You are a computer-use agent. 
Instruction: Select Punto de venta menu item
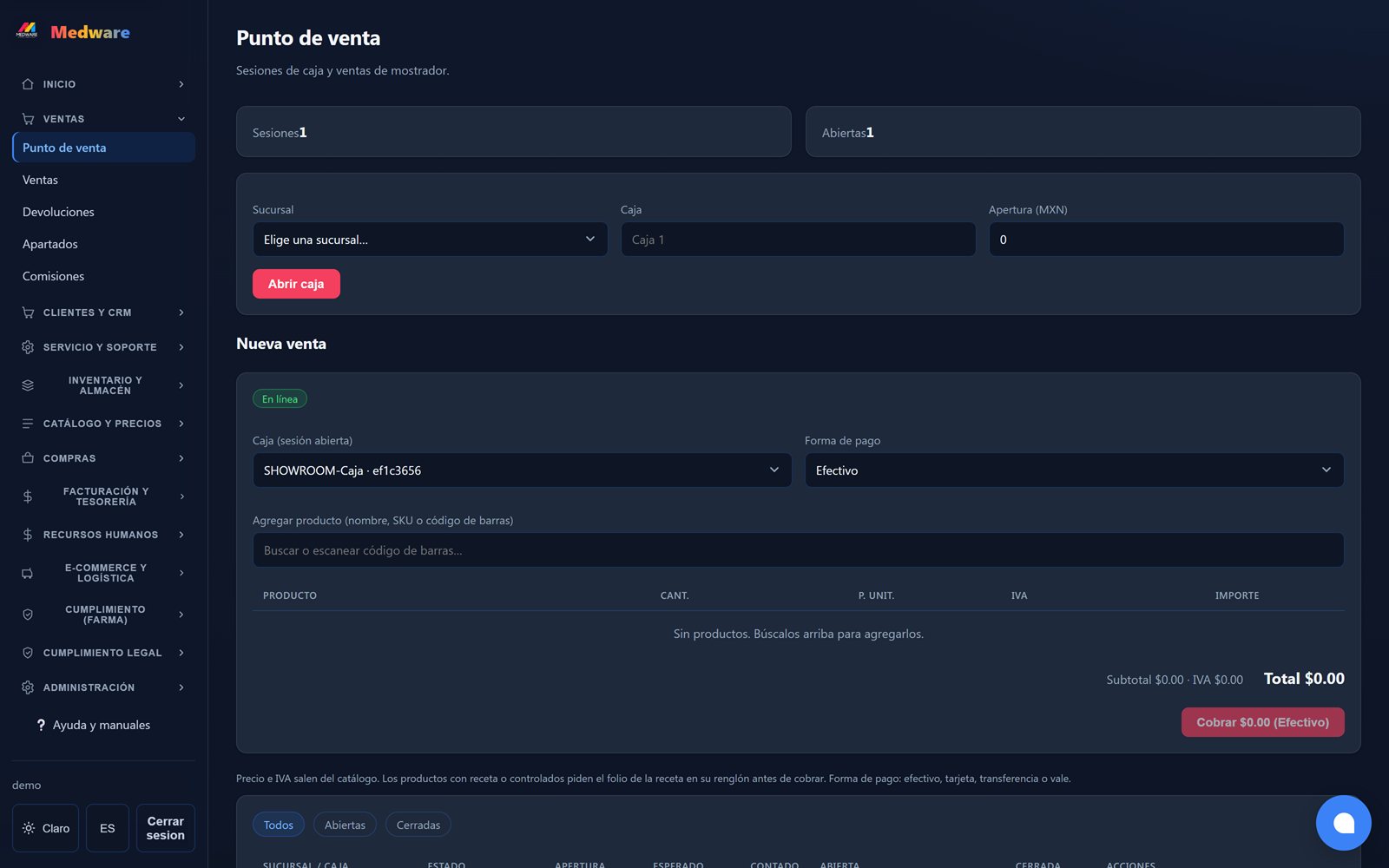coord(104,148)
